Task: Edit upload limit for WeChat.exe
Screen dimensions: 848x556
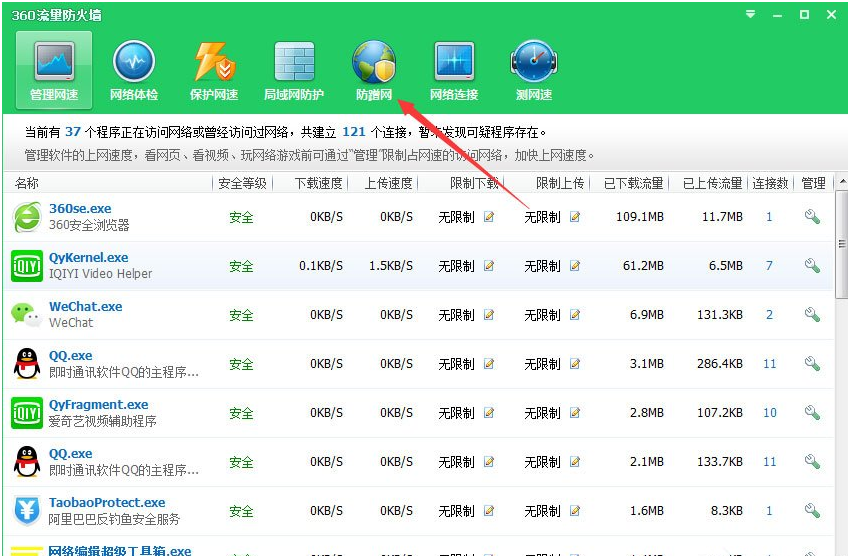Action: click(575, 315)
